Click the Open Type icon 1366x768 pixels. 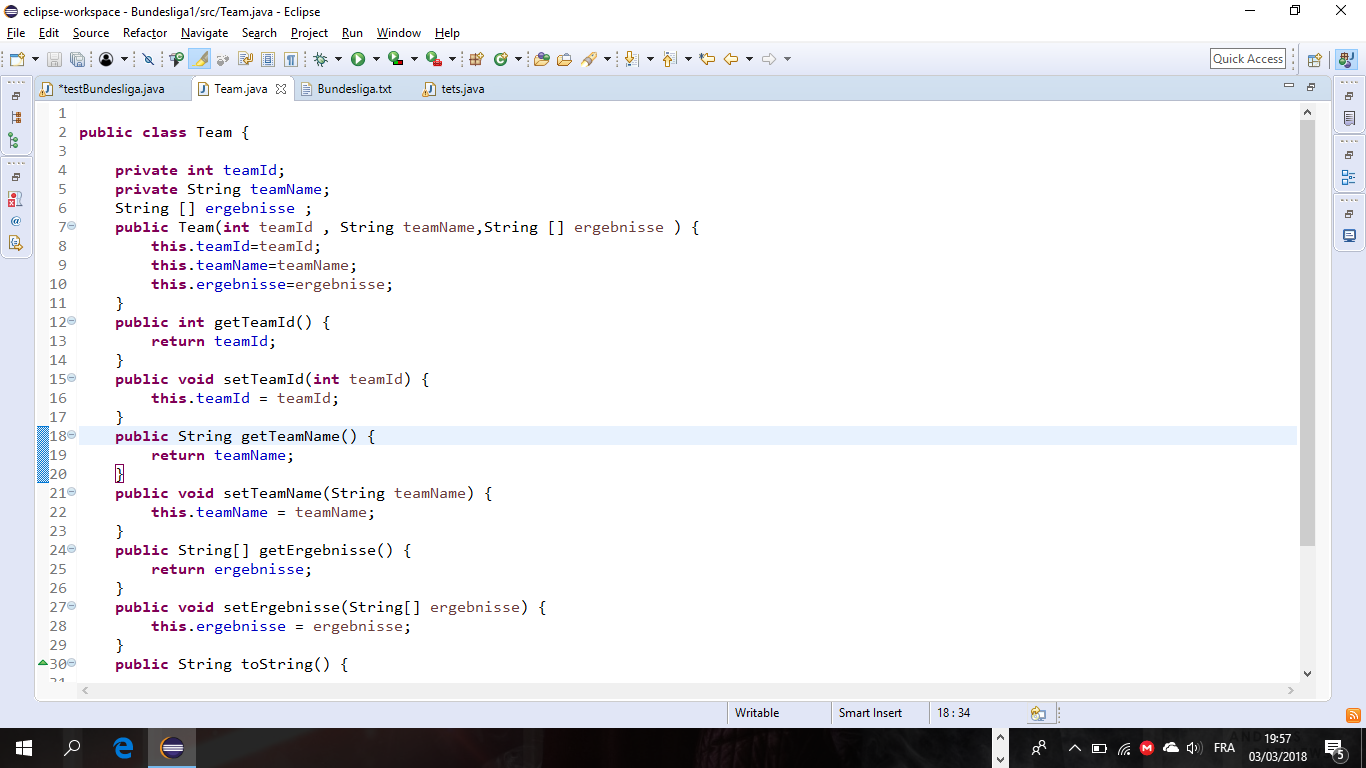click(x=542, y=59)
